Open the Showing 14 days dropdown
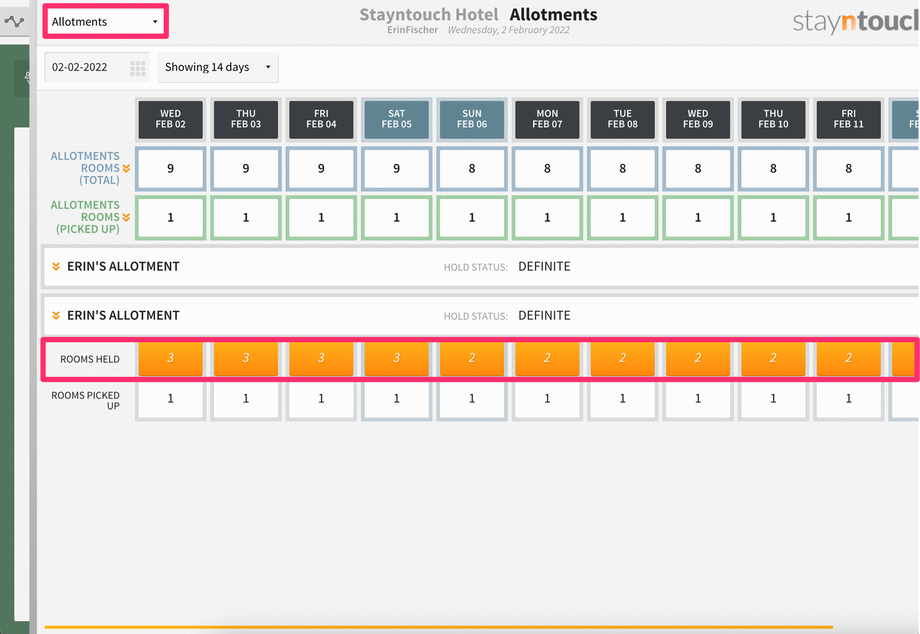Viewport: 920px width, 634px height. 218,67
